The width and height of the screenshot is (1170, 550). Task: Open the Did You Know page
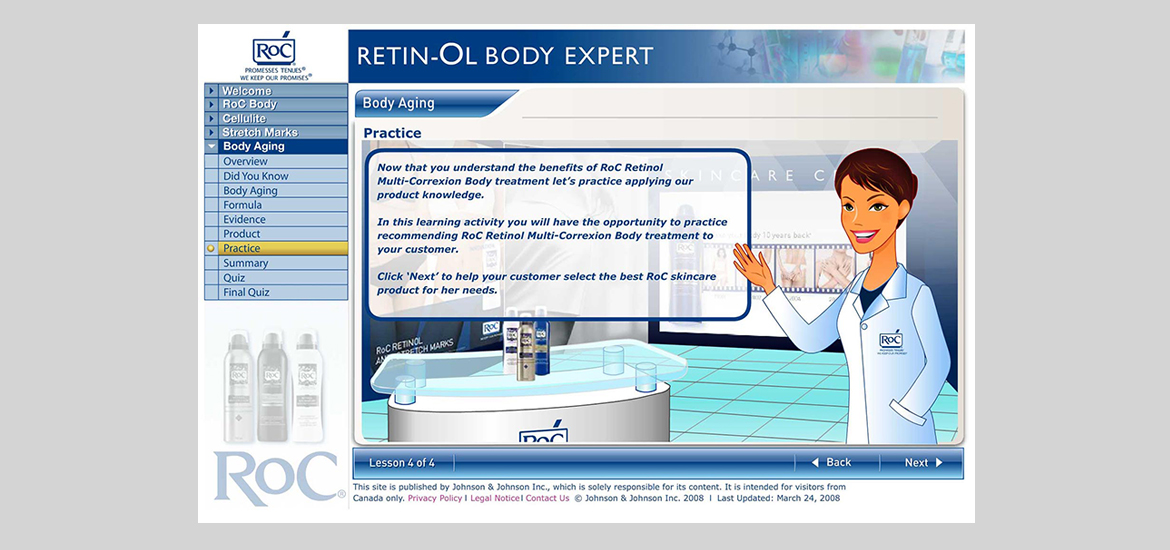pyautogui.click(x=255, y=176)
